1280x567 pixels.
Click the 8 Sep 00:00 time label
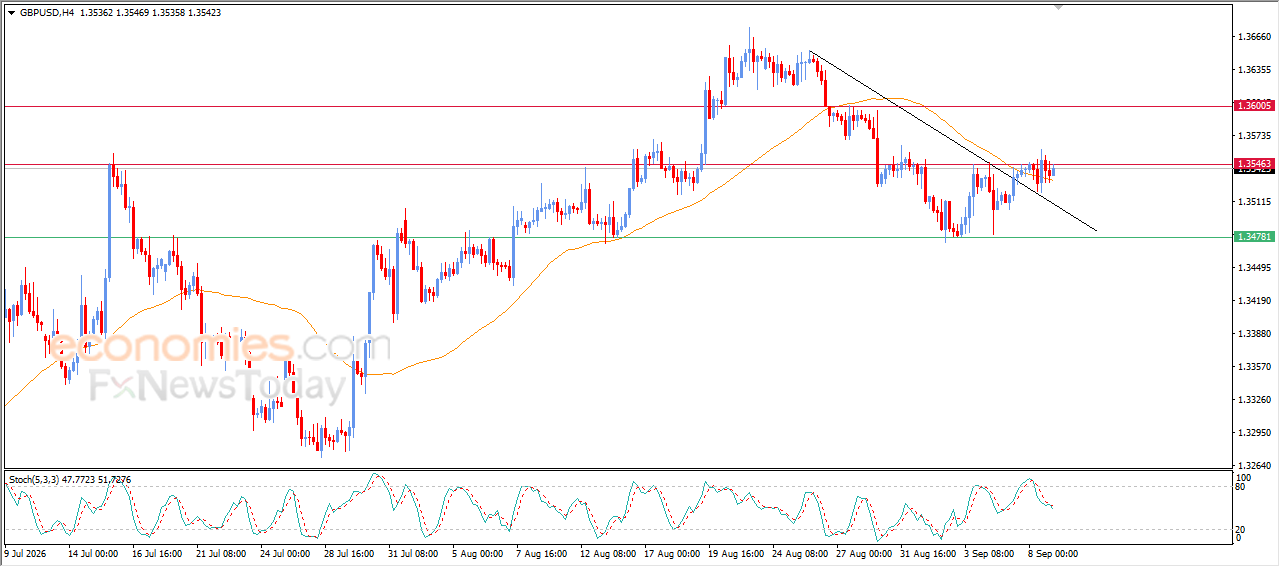(1052, 552)
